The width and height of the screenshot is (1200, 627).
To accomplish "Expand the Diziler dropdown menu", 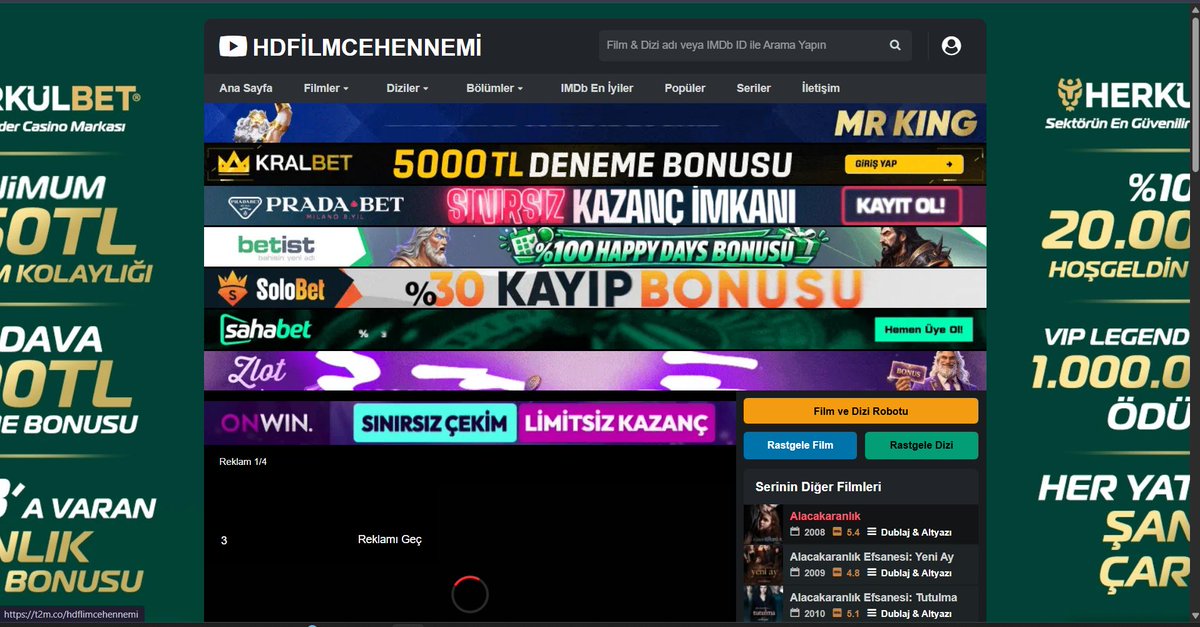I will tap(407, 88).
